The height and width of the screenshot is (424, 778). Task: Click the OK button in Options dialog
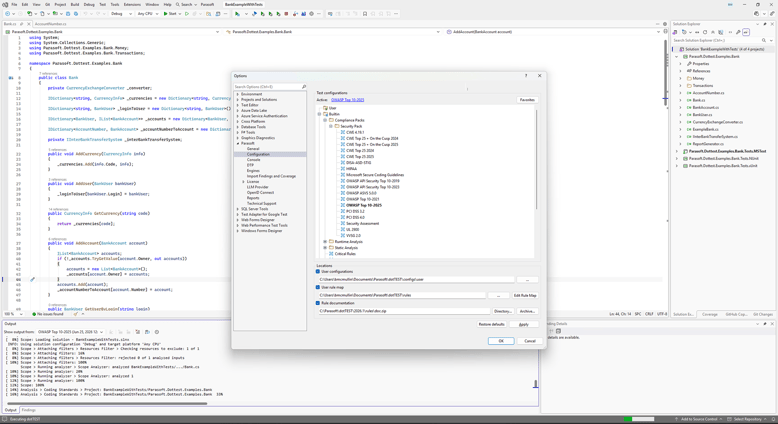(501, 341)
